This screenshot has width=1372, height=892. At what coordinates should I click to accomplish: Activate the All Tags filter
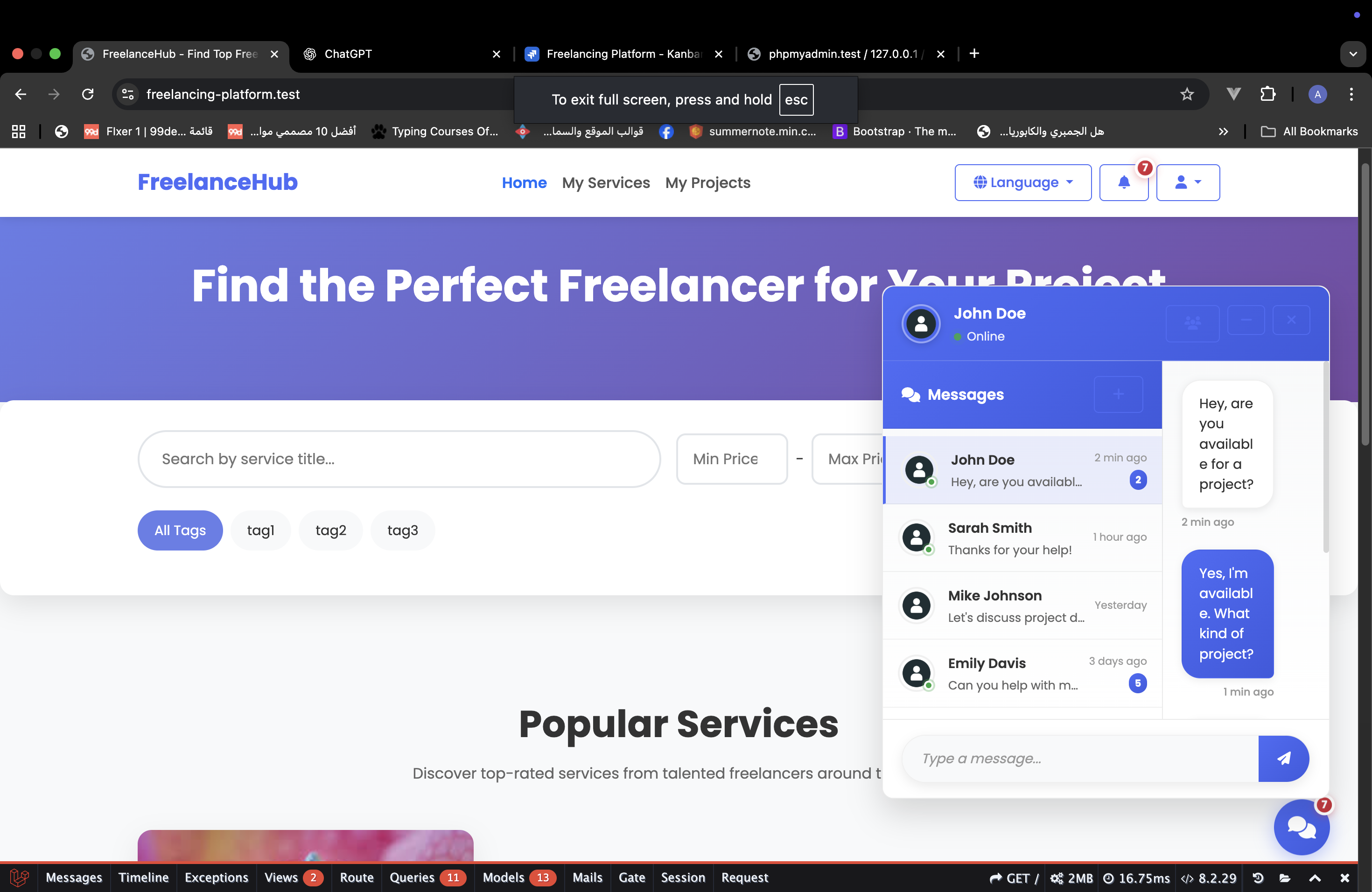pos(180,530)
